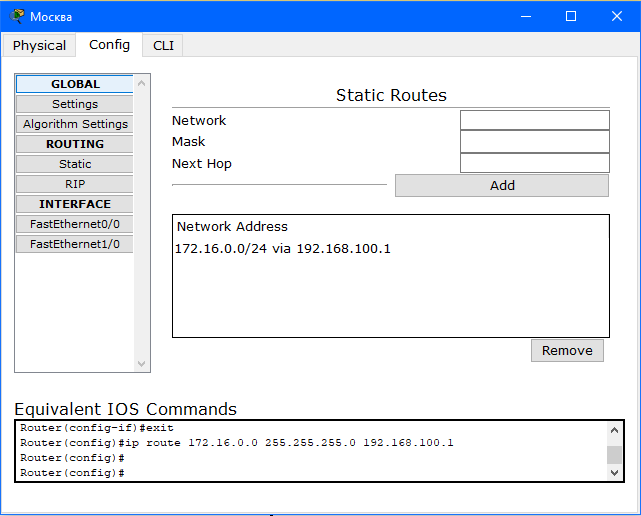This screenshot has height=516, width=641.
Task: Focus the Next Hop input field
Action: coord(535,163)
